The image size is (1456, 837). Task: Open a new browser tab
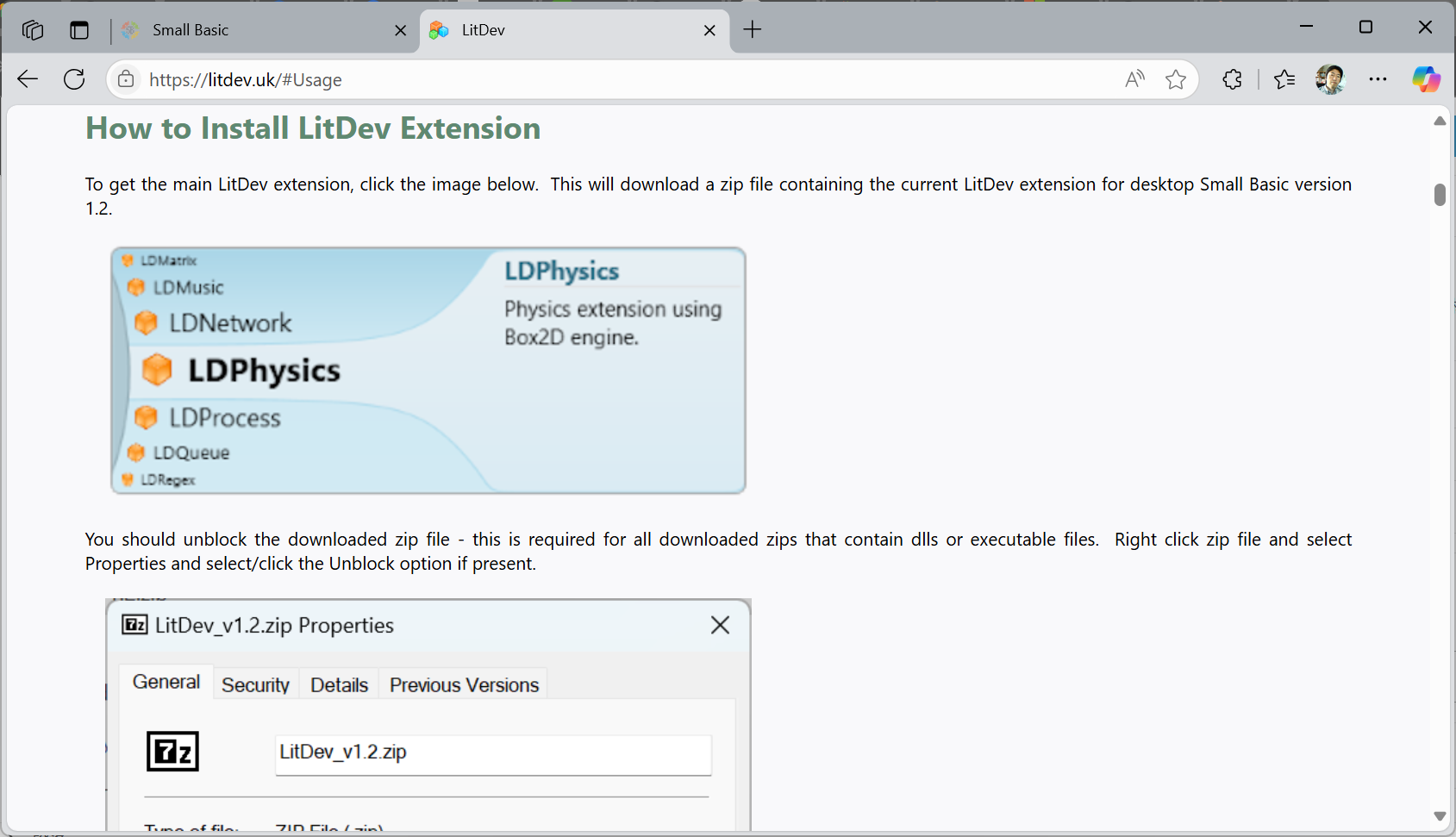coord(753,30)
